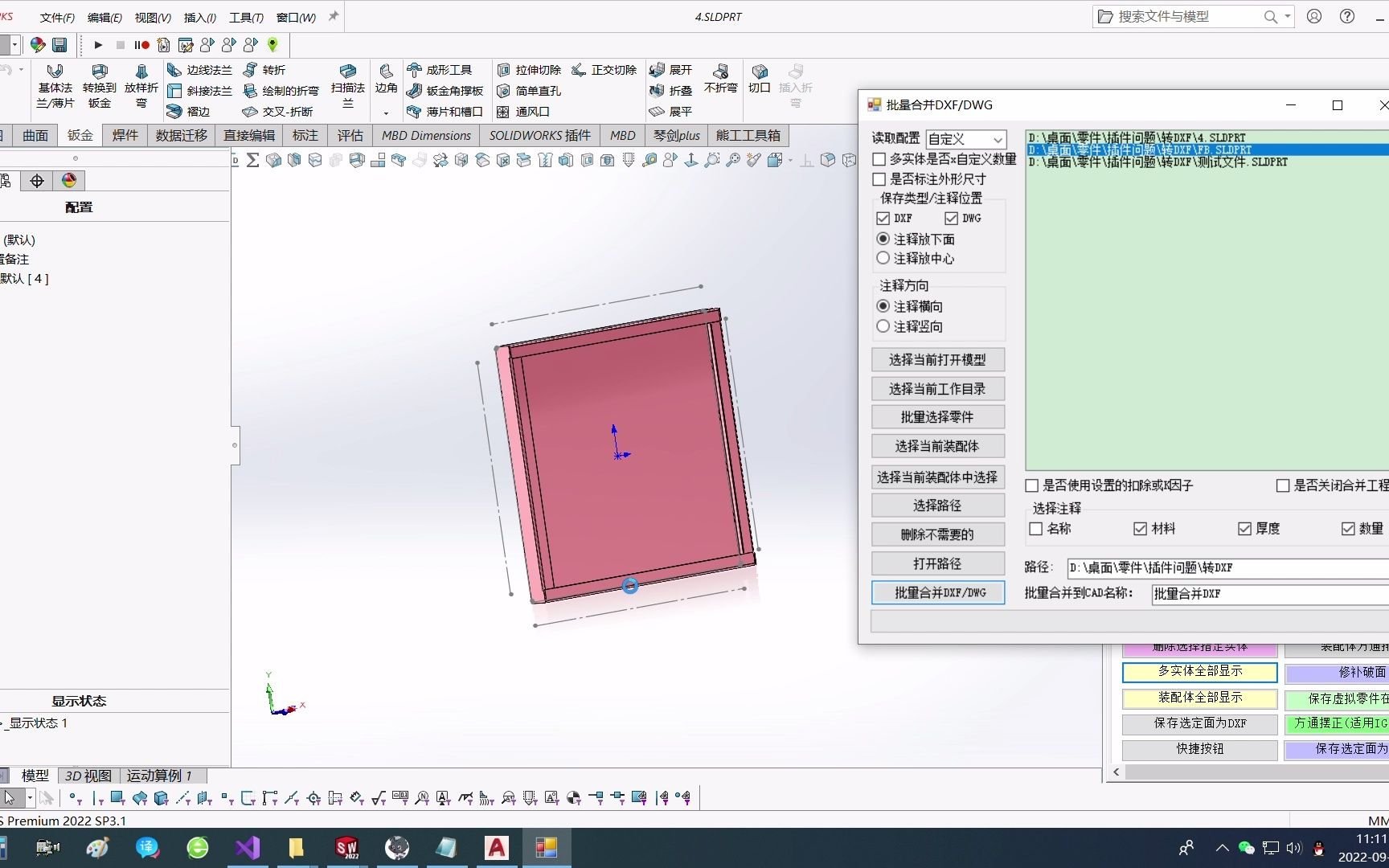Click the 路径 input field
1389x868 pixels.
pos(1227,567)
